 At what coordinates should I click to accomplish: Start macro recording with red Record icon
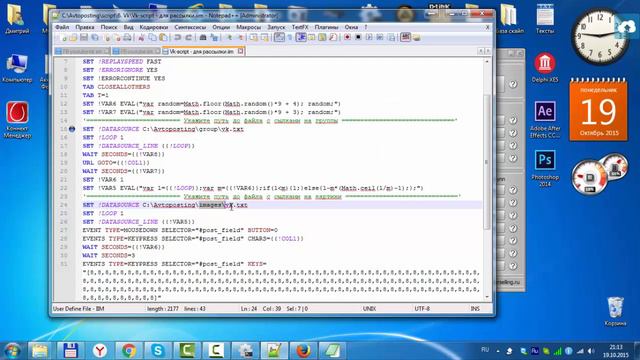click(x=347, y=38)
